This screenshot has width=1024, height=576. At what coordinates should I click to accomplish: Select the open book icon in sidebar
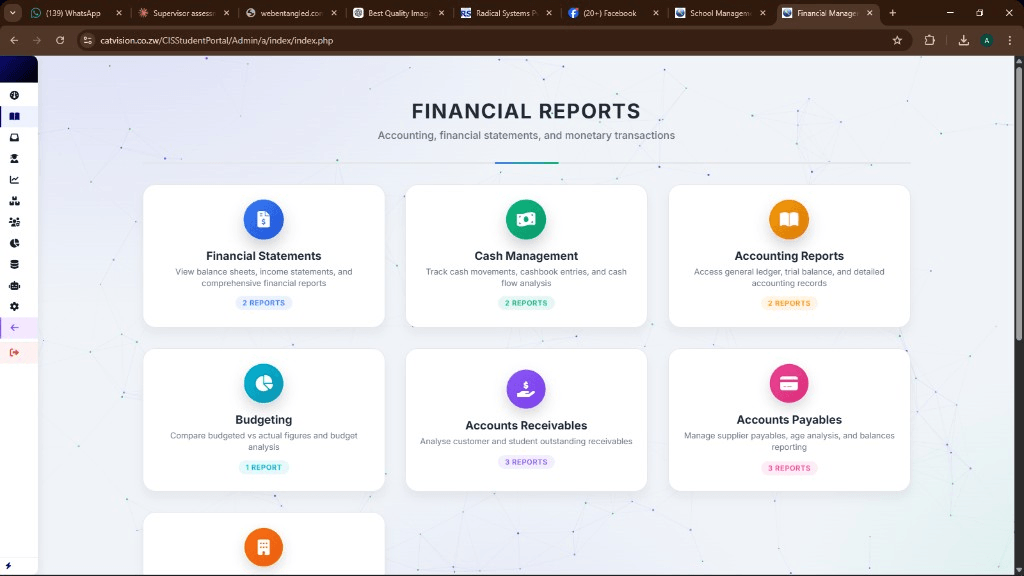coord(14,116)
